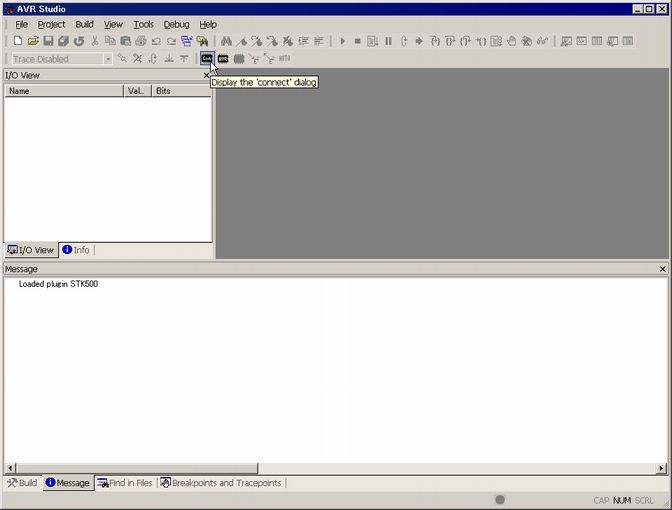Viewport: 672px width, 510px height.
Task: Open the File menu
Action: click(21, 24)
